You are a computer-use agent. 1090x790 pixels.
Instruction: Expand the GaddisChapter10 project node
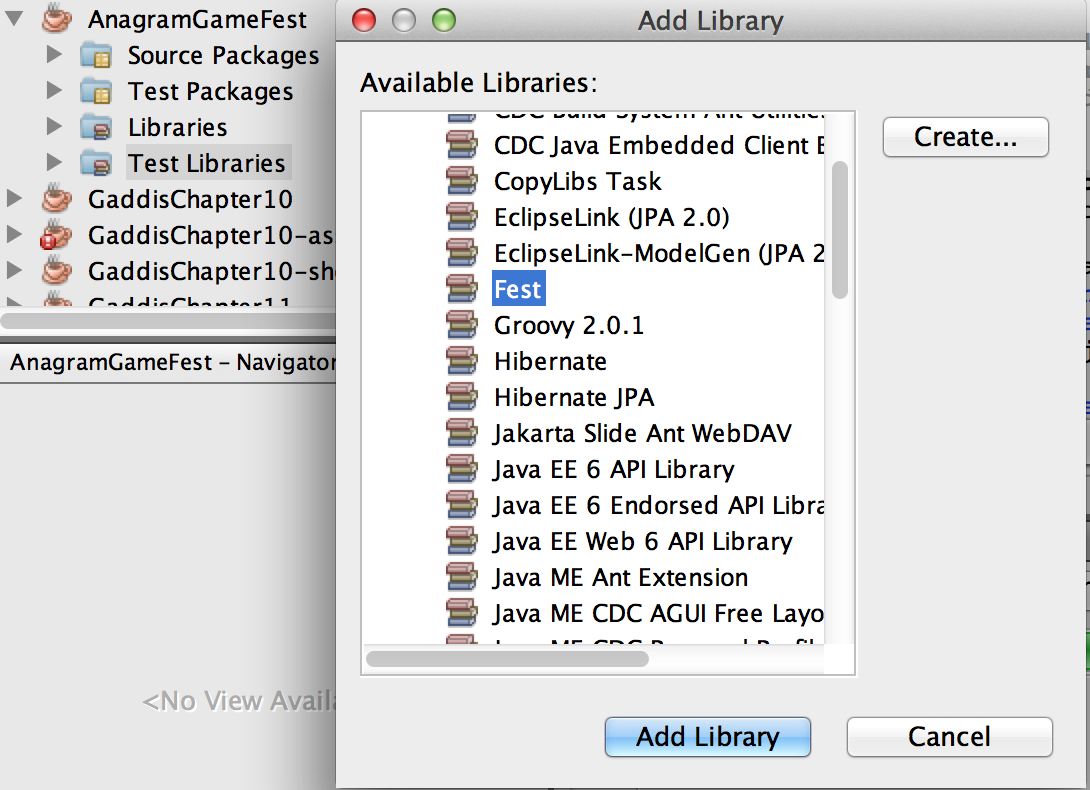pyautogui.click(x=14, y=199)
